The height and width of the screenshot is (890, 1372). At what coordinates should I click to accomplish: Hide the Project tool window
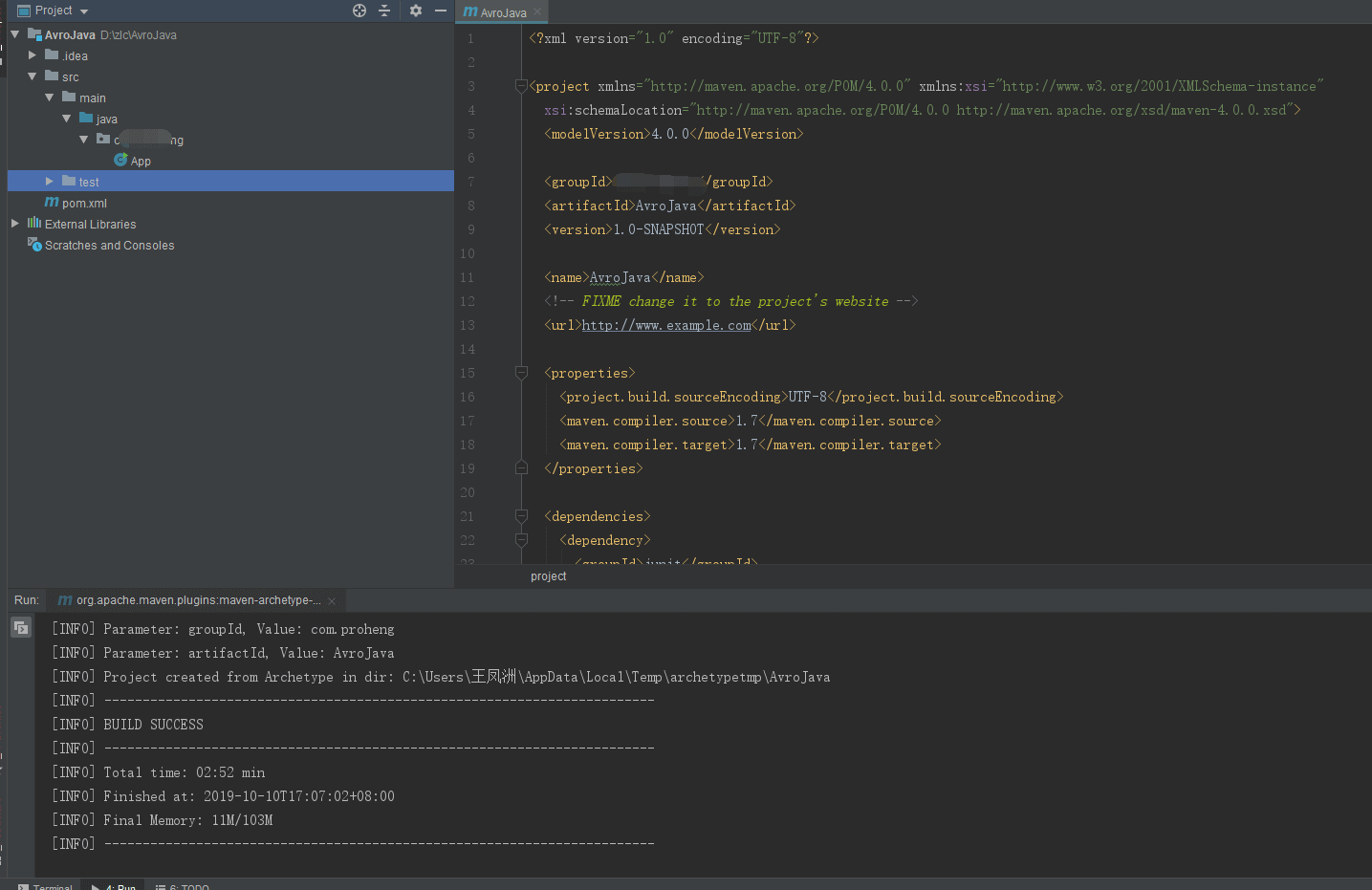tap(441, 11)
